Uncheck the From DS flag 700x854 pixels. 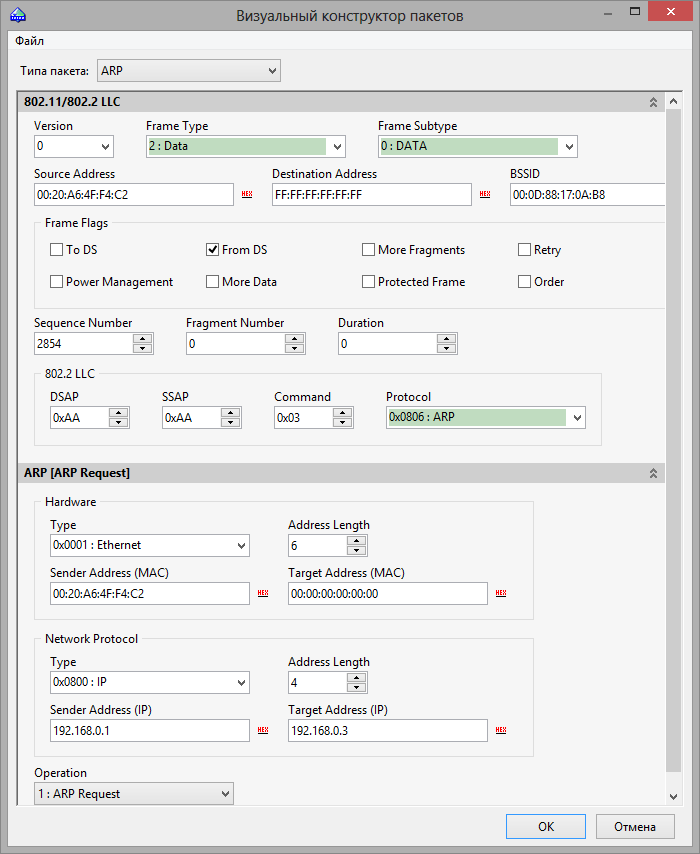[x=212, y=249]
